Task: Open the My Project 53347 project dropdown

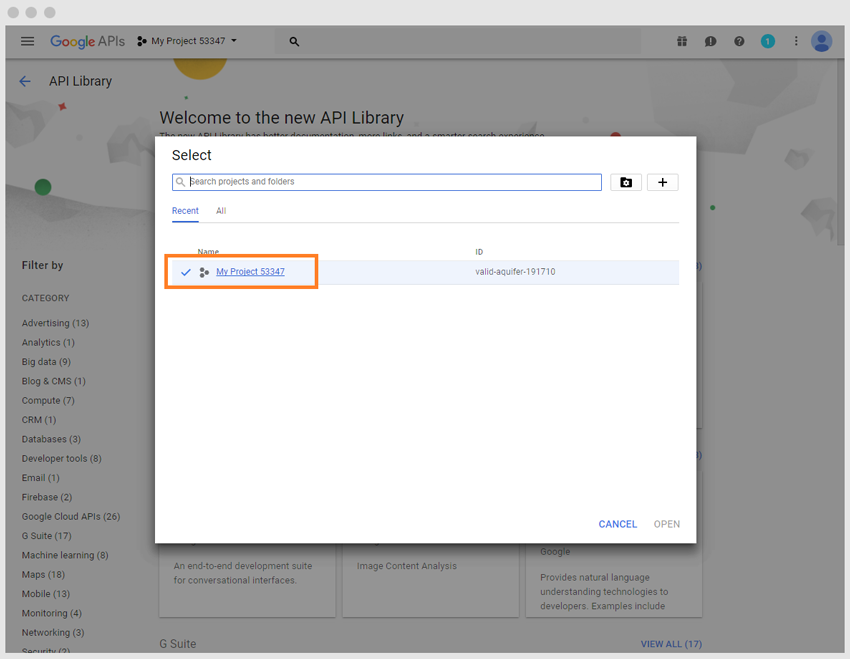Action: [x=187, y=41]
